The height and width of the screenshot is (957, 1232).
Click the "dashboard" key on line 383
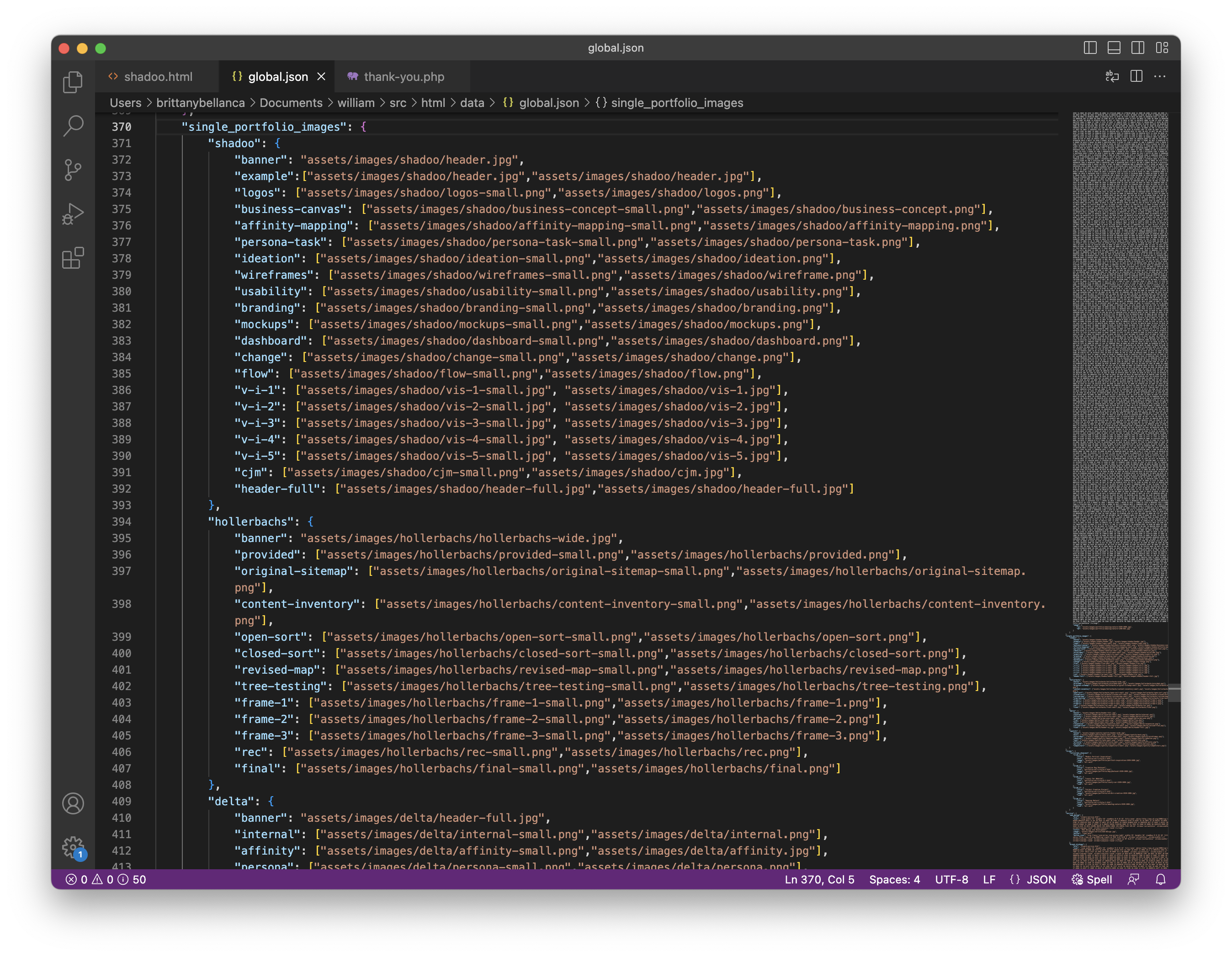click(270, 340)
